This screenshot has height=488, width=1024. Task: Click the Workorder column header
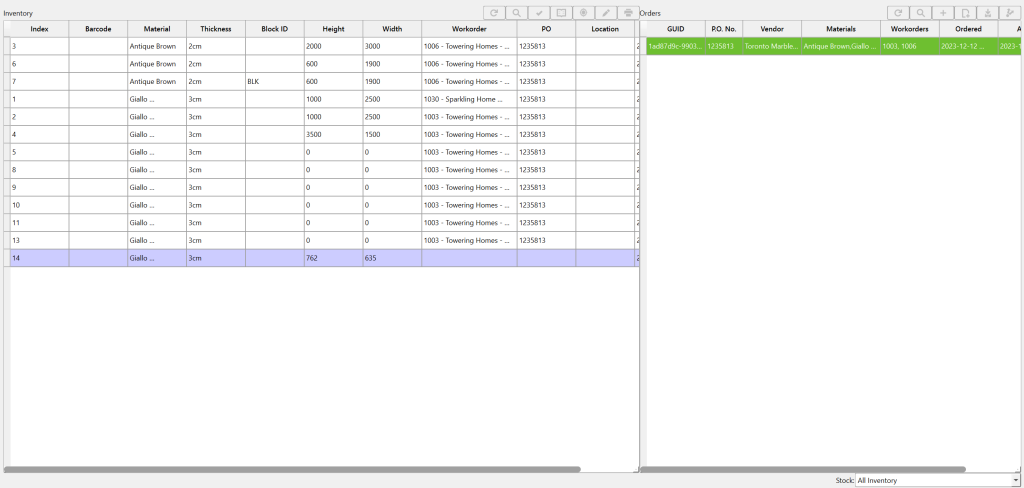468,29
